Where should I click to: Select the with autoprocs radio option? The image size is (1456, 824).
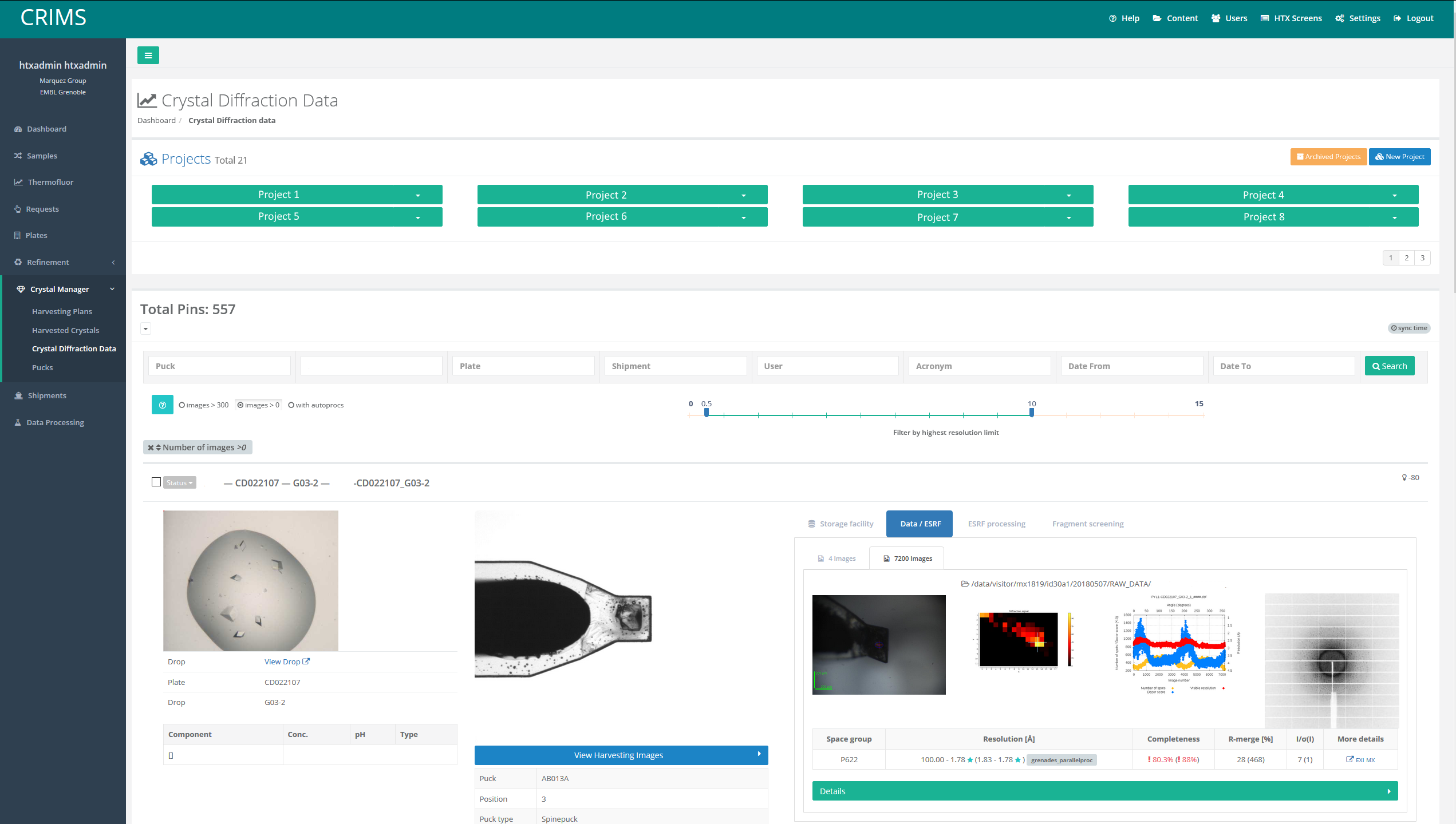(291, 405)
